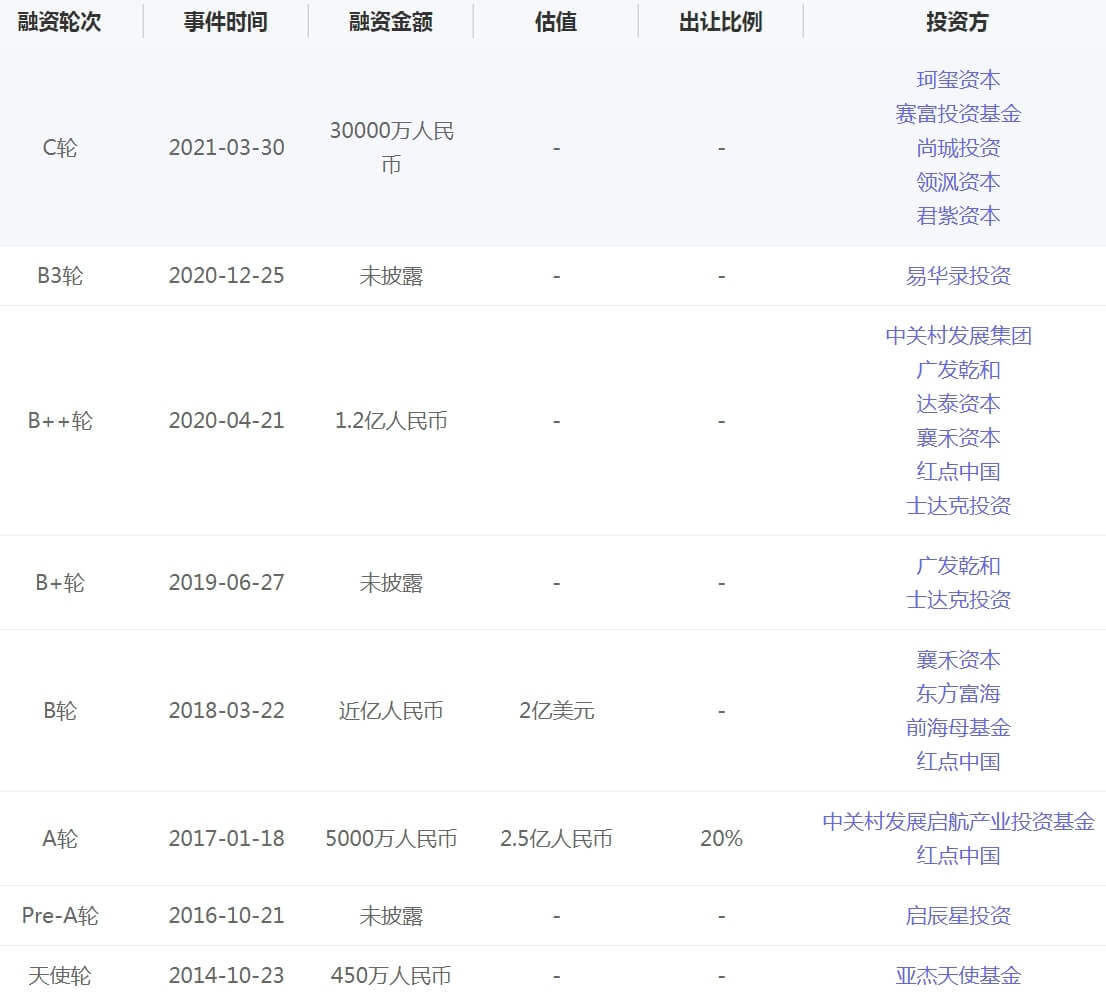The width and height of the screenshot is (1106, 999).
Task: Click the 中关村发展集团 link
Action: [x=958, y=336]
